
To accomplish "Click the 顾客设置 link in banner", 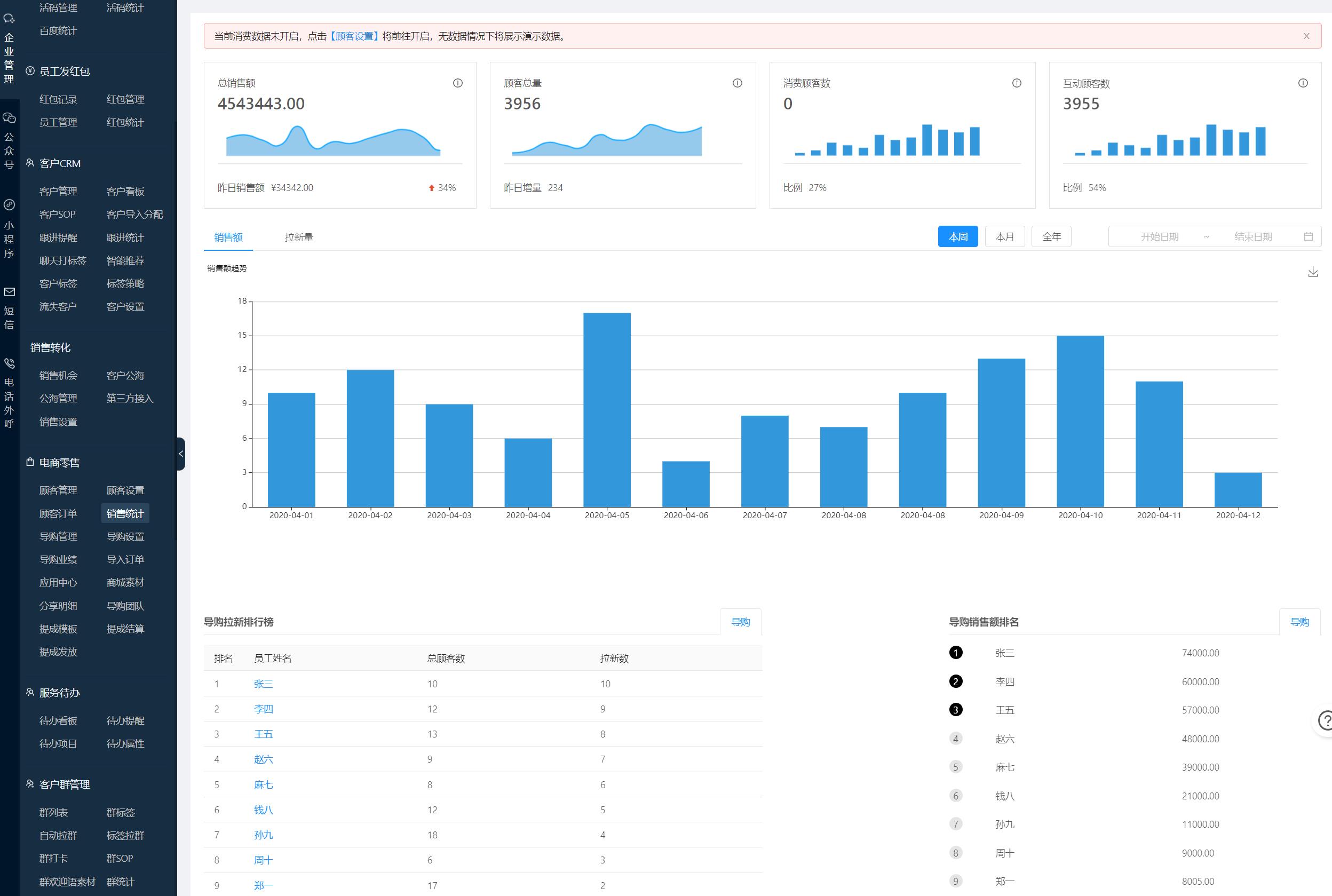I will coord(354,36).
